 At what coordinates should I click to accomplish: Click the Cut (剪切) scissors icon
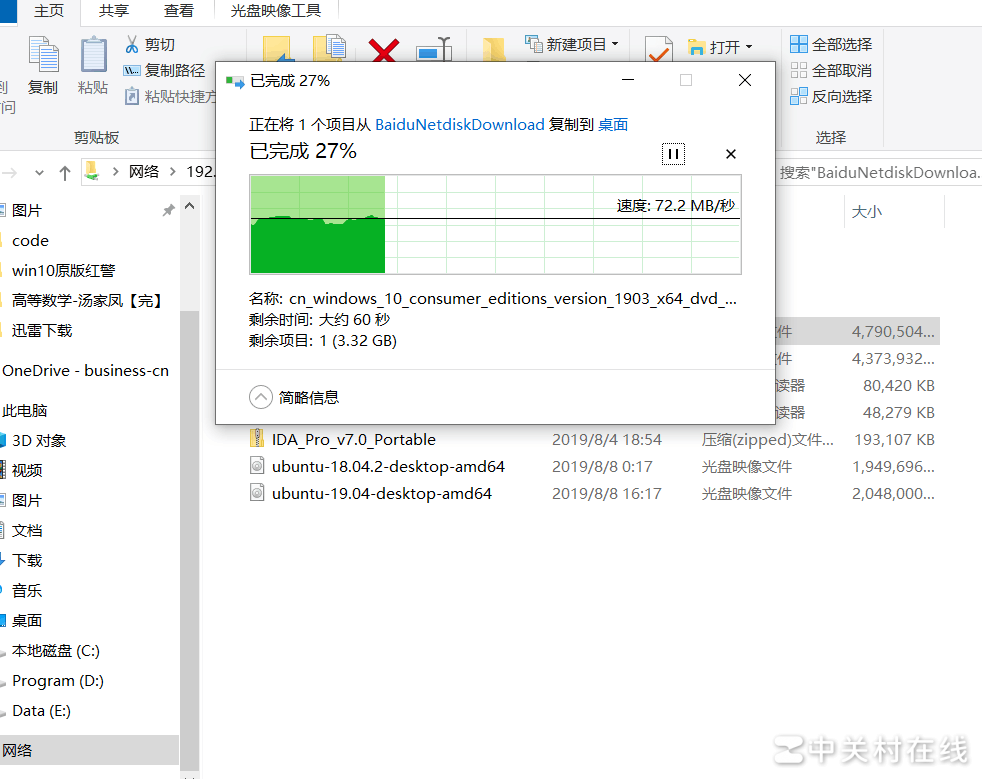(x=132, y=45)
